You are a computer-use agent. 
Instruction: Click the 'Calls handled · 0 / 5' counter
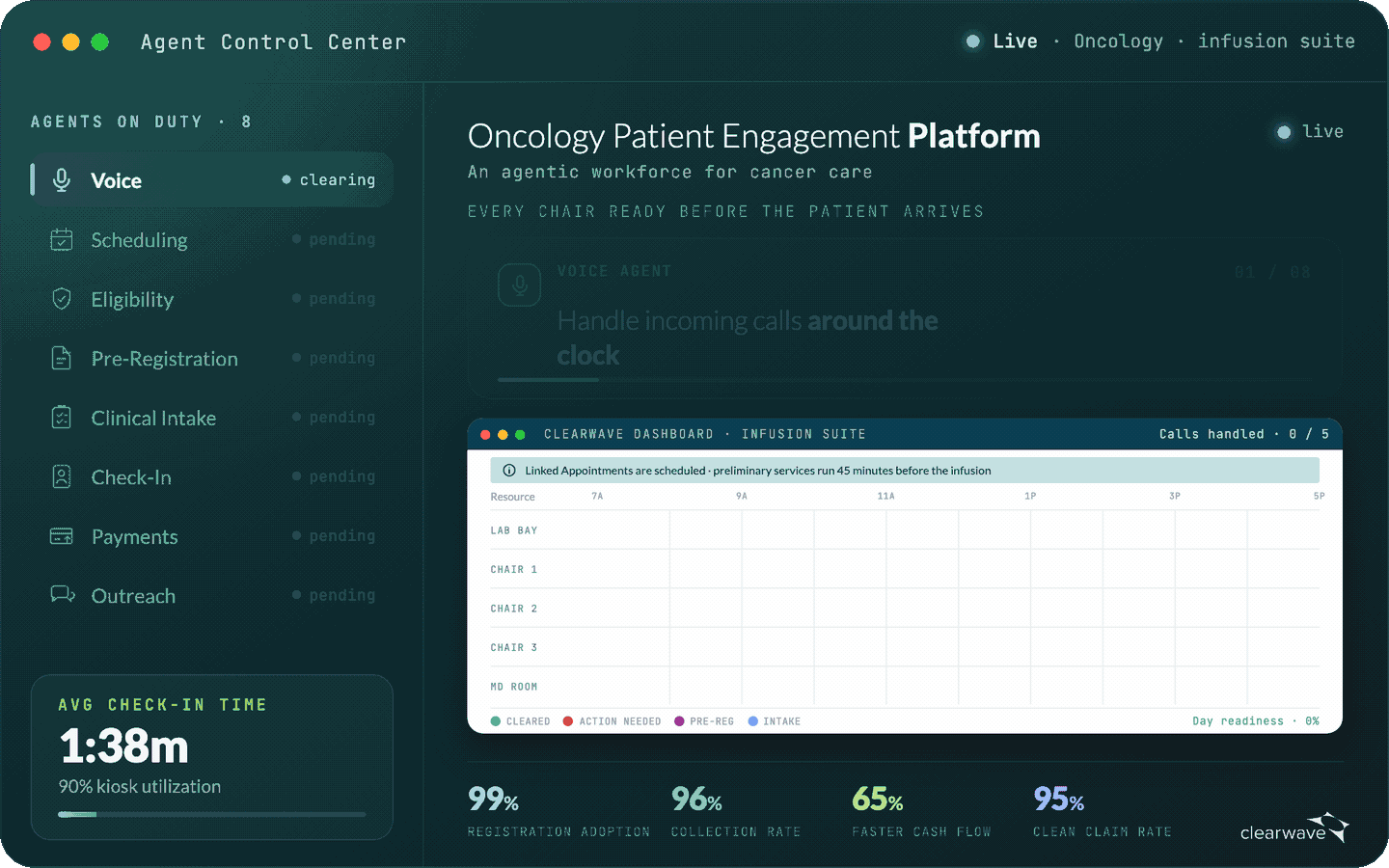click(1244, 434)
